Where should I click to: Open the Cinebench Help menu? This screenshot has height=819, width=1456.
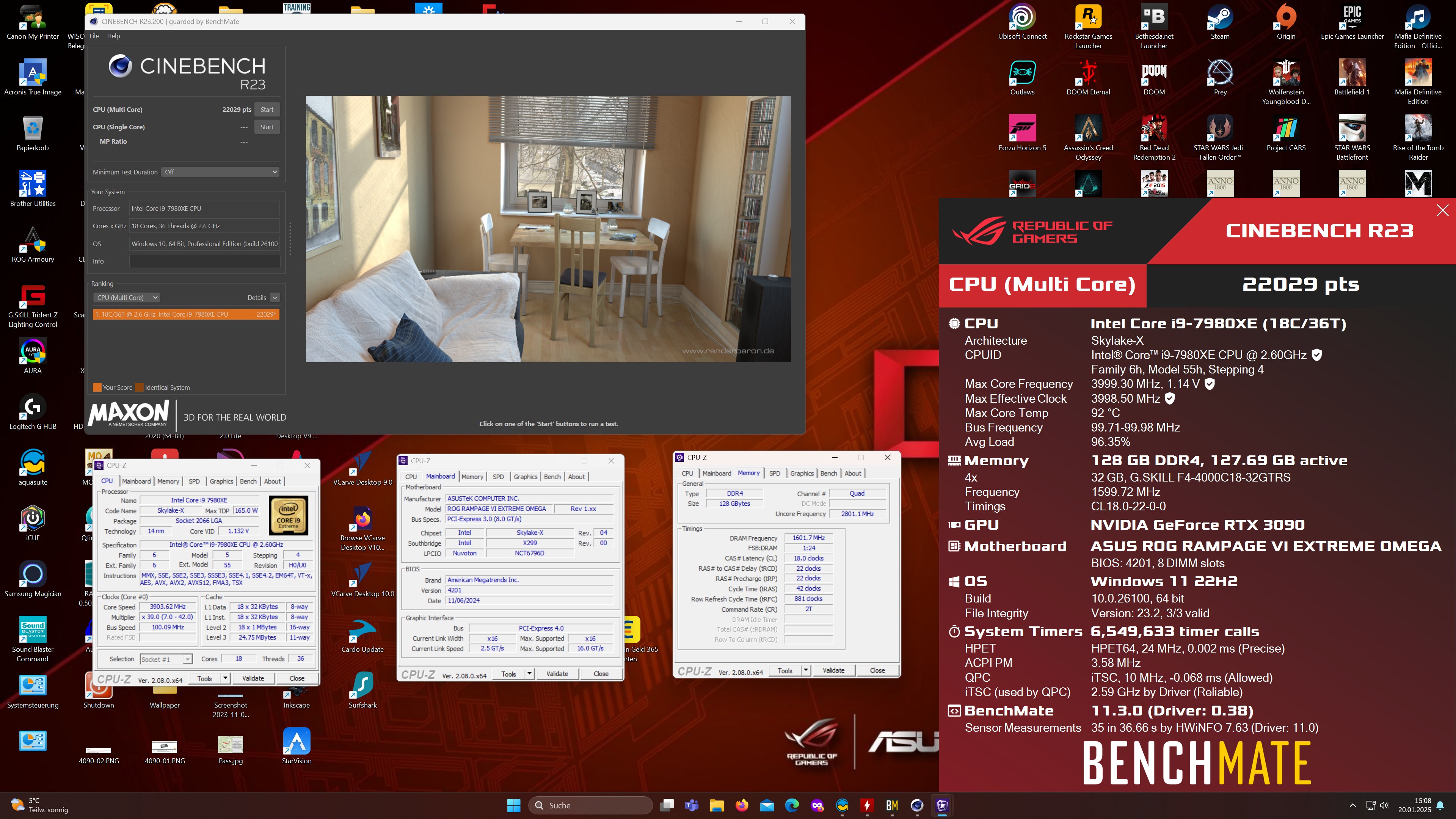click(114, 36)
